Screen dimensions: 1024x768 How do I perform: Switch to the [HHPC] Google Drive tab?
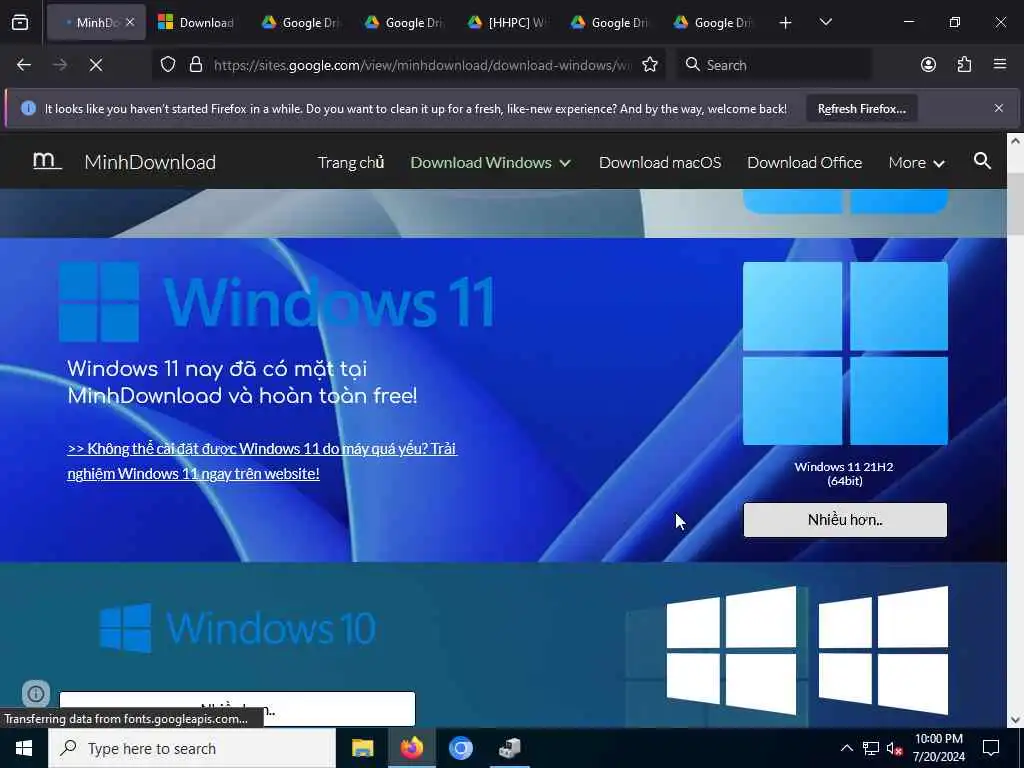pos(506,22)
